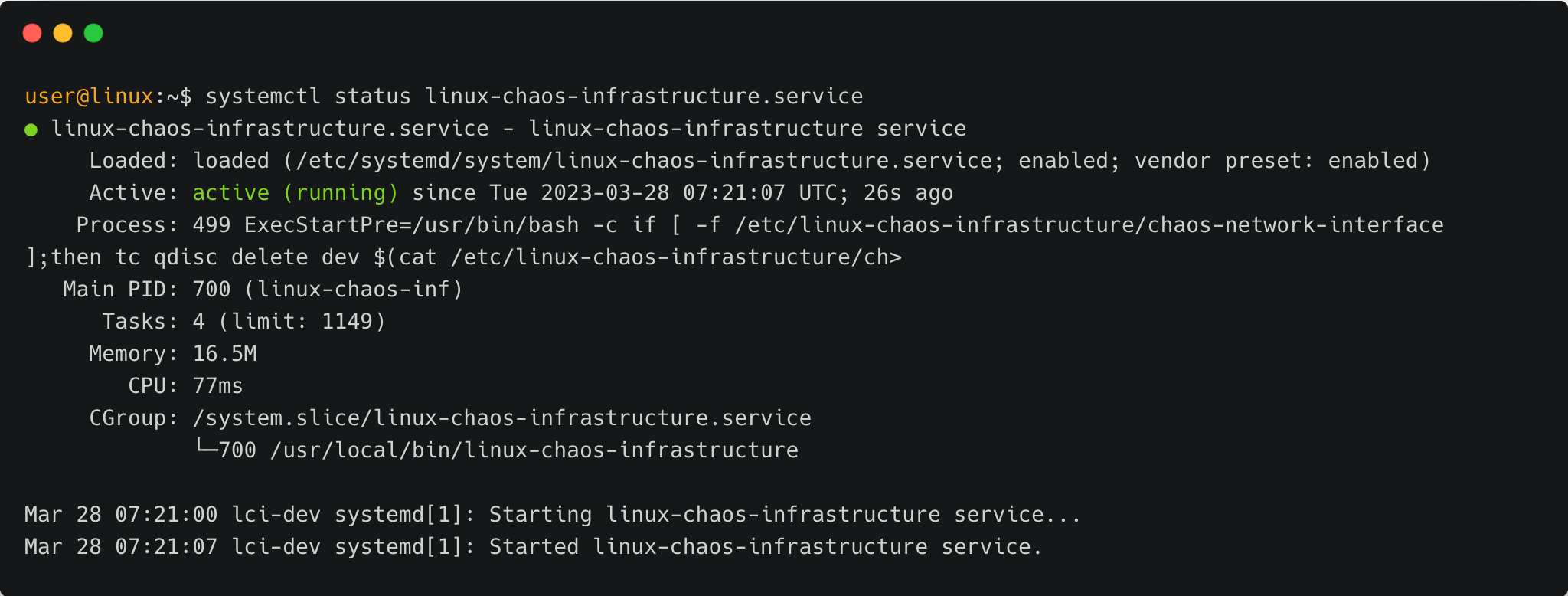Click the yellow minimize window button
This screenshot has width=1568, height=596.
63,33
